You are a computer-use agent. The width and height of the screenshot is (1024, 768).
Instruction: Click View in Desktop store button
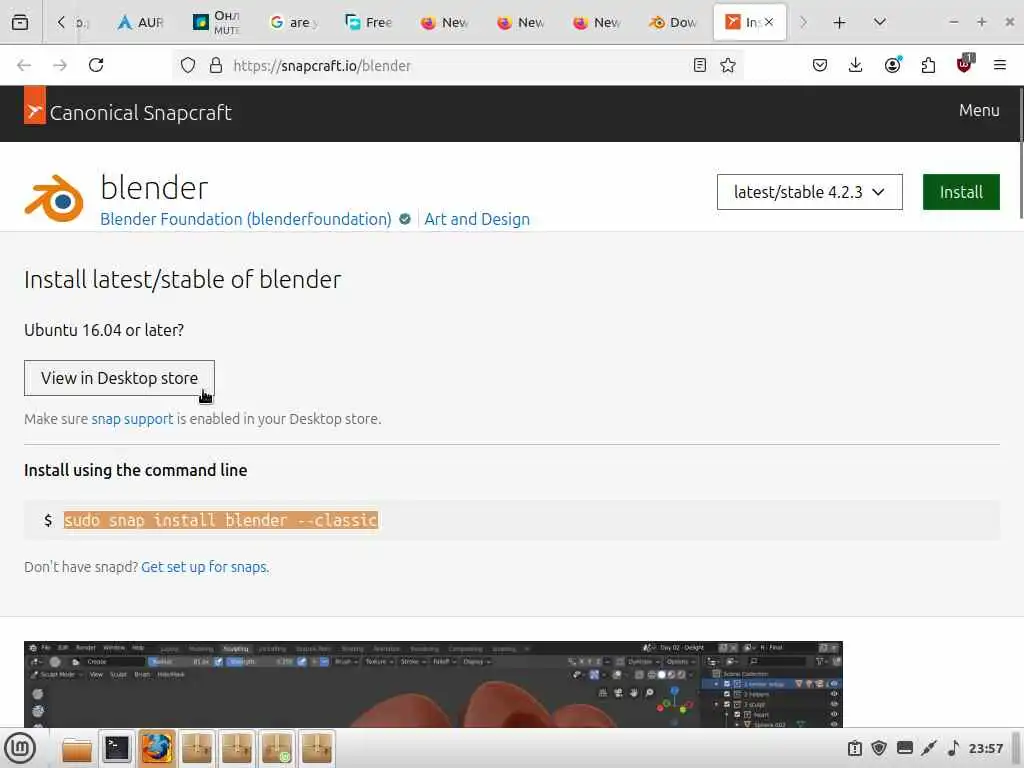(120, 378)
